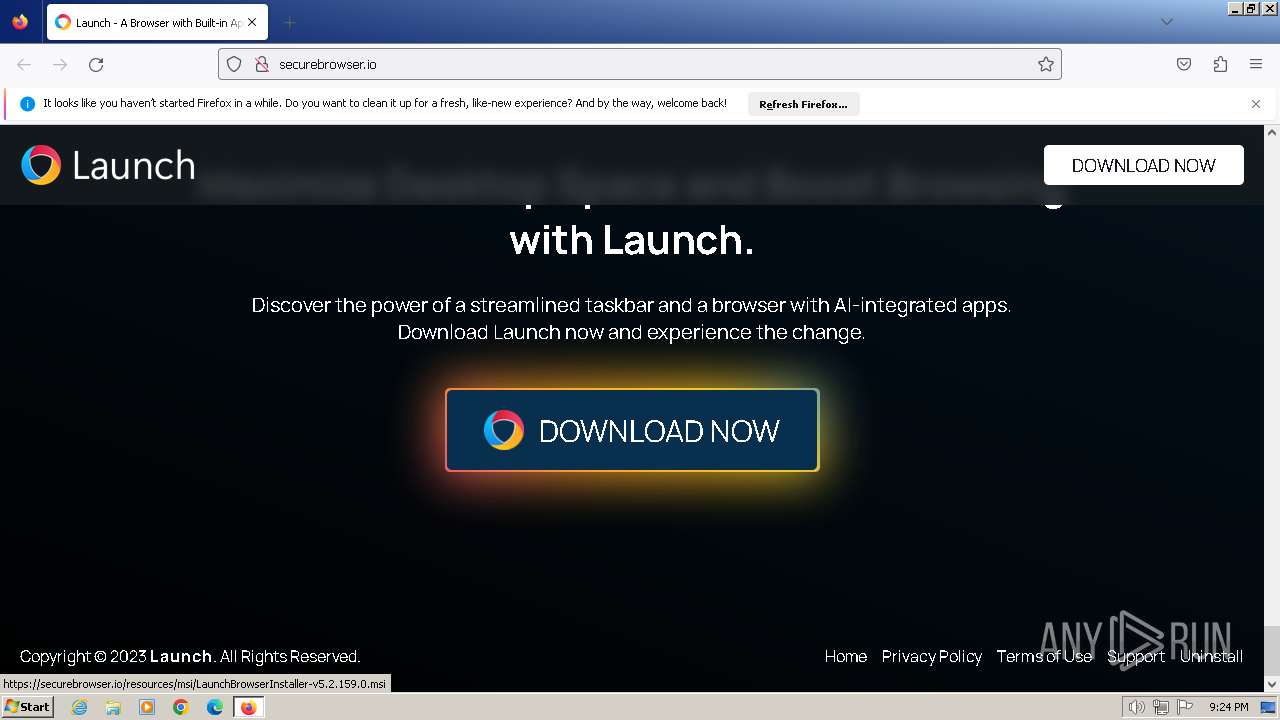Viewport: 1280px width, 720px height.
Task: Open the Home footer link
Action: 846,656
